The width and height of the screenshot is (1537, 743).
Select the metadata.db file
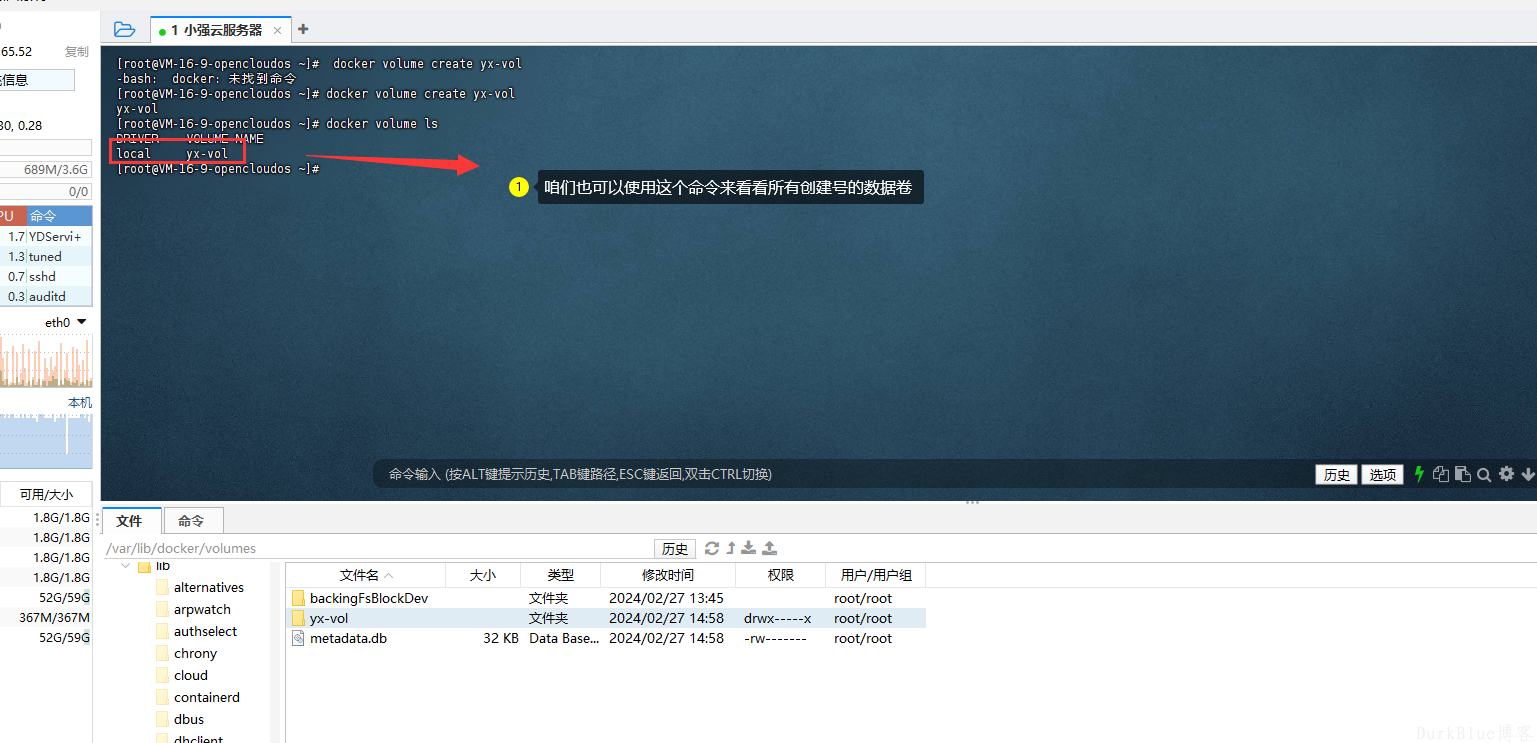click(606, 638)
